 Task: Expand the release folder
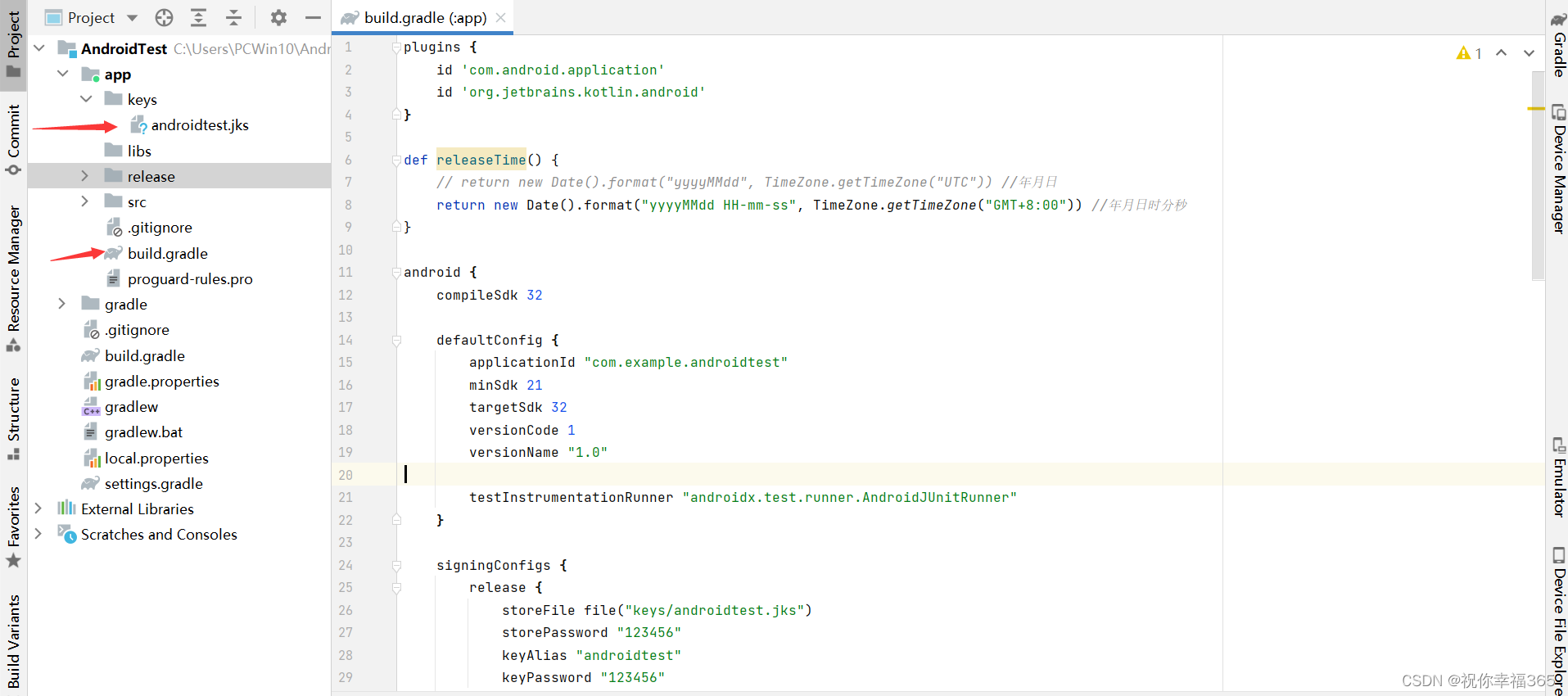84,176
